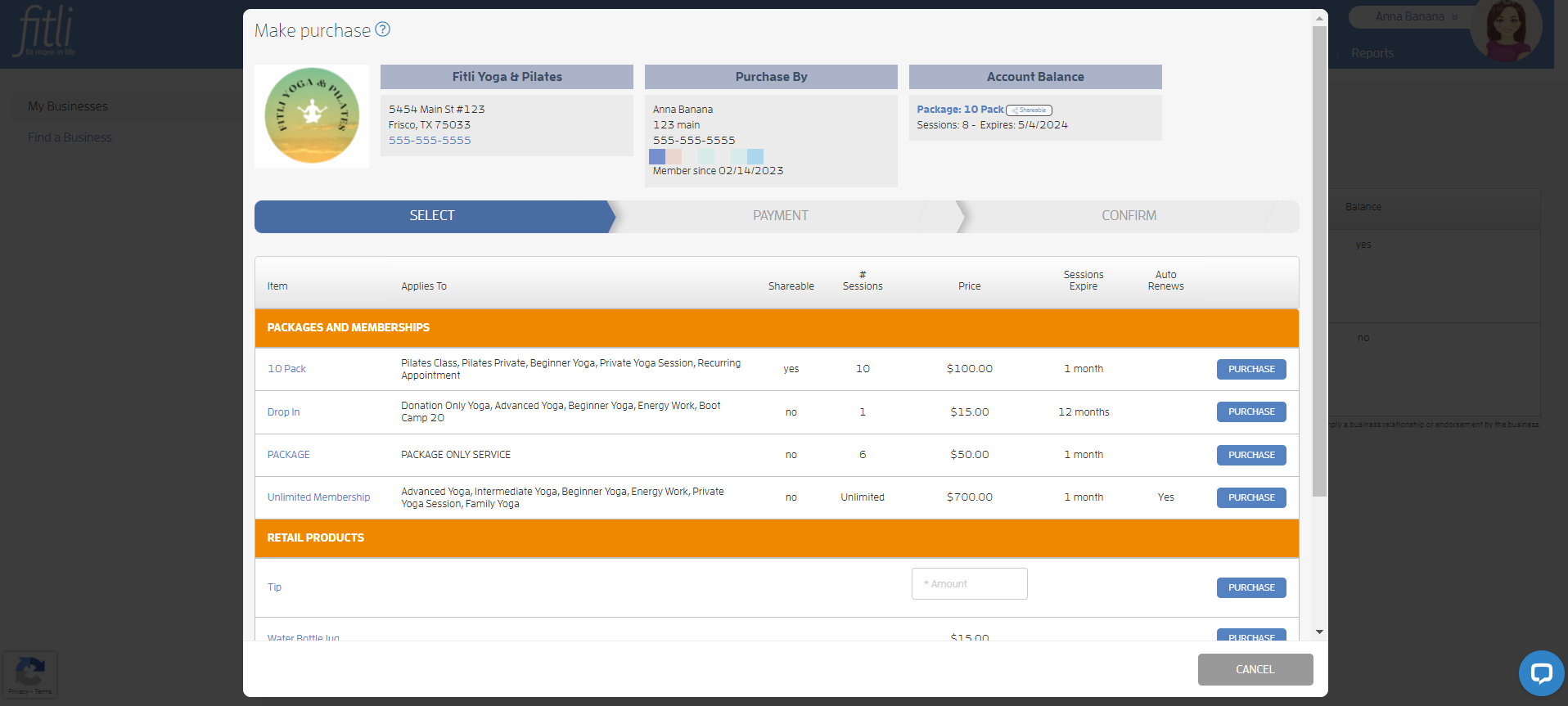Click the Shareable column header

791,286
